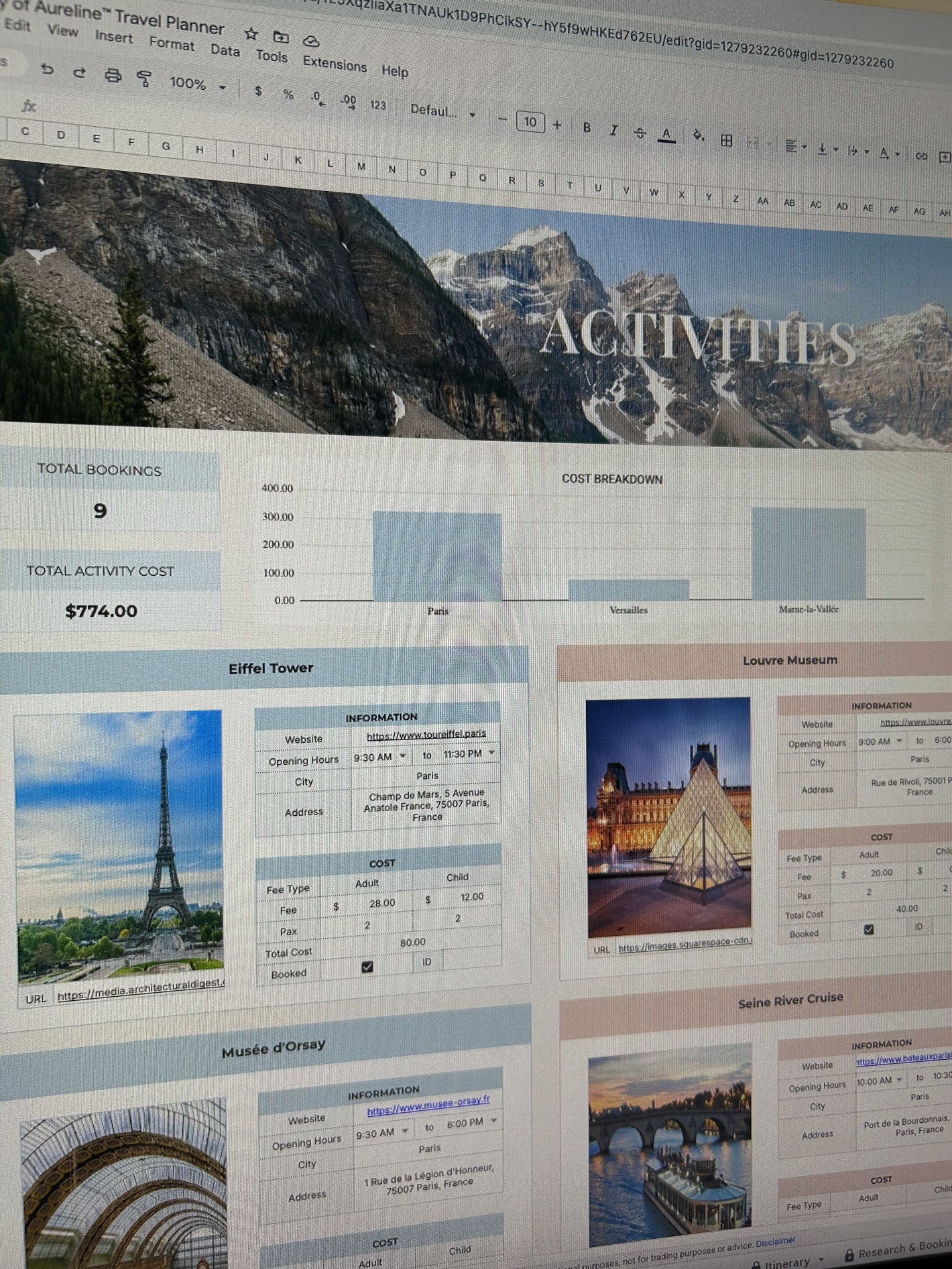Star this Travel Planner document

(x=251, y=34)
